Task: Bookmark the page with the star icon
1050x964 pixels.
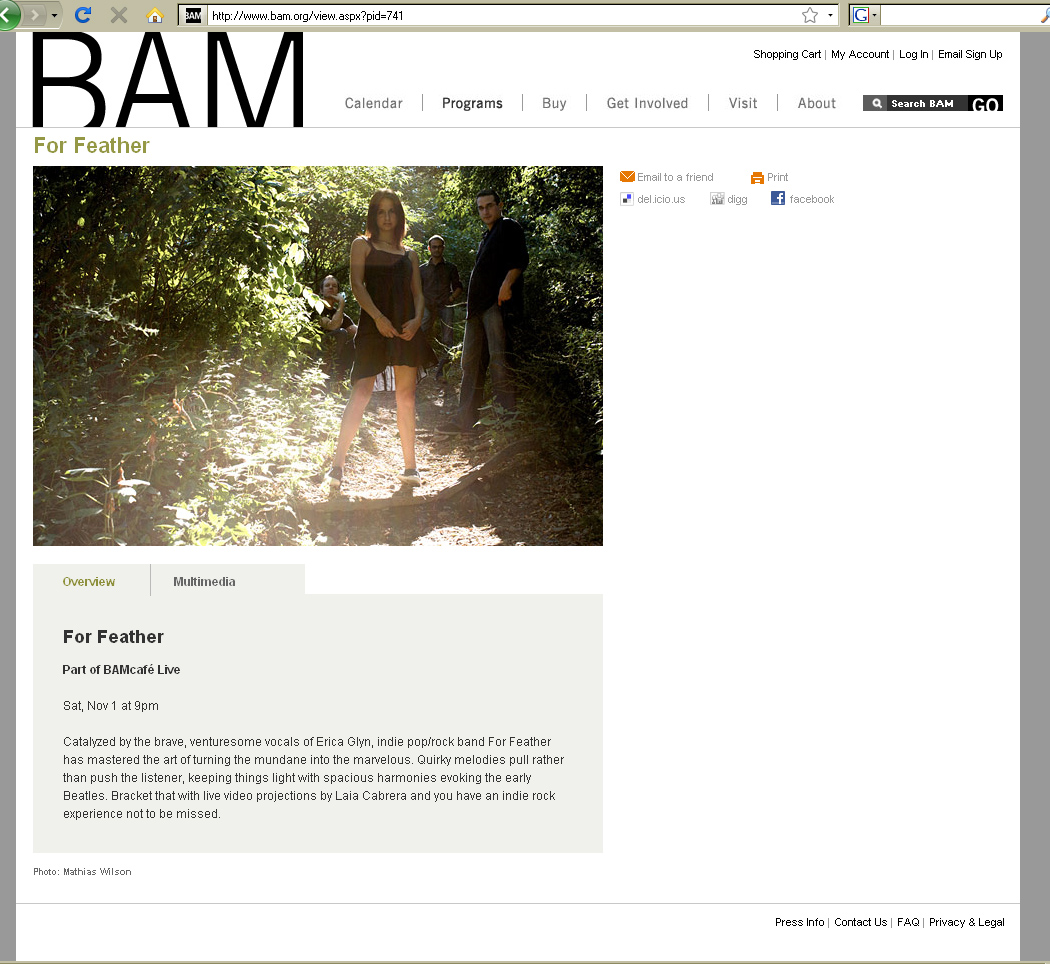Action: (810, 15)
